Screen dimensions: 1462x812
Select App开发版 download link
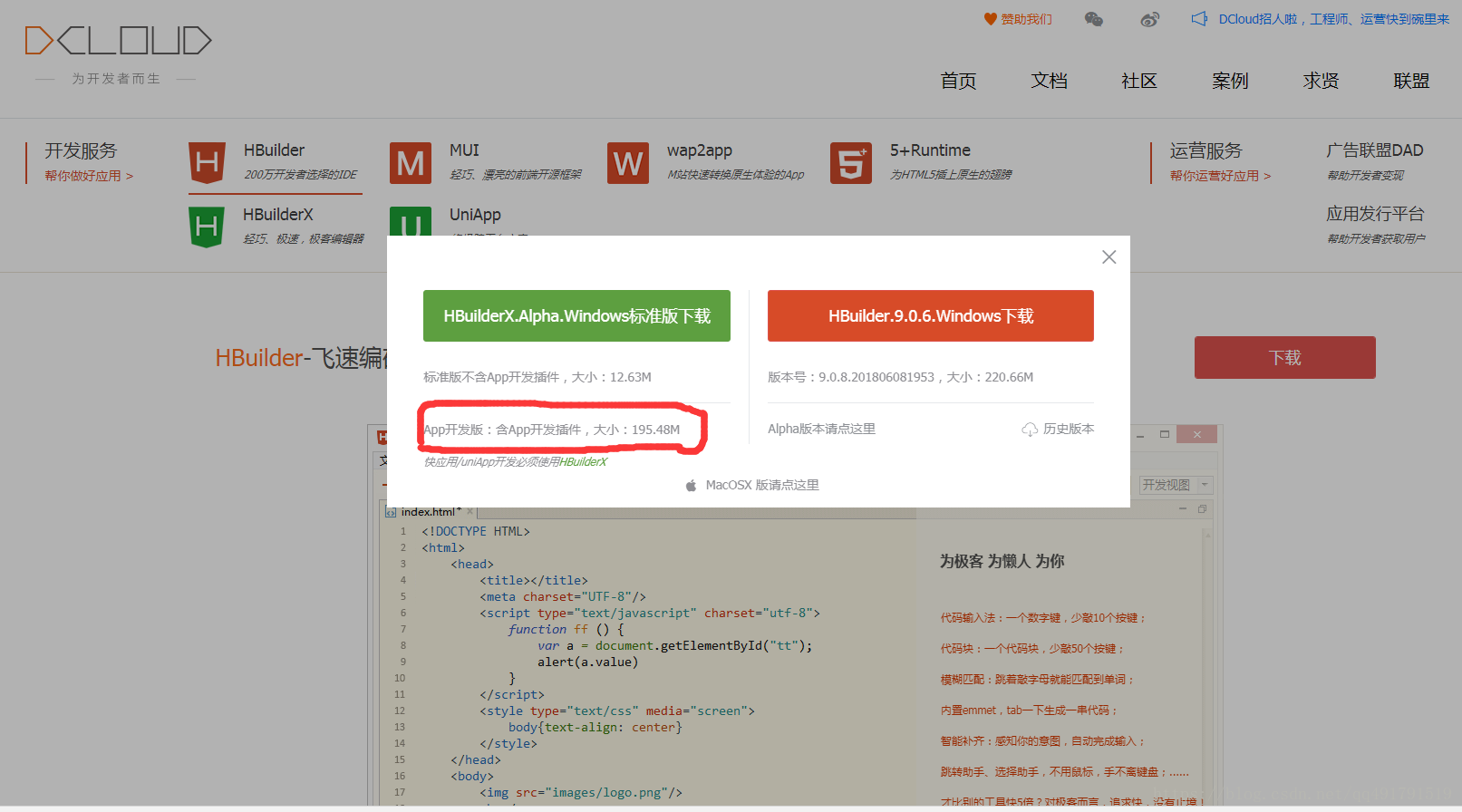point(551,430)
